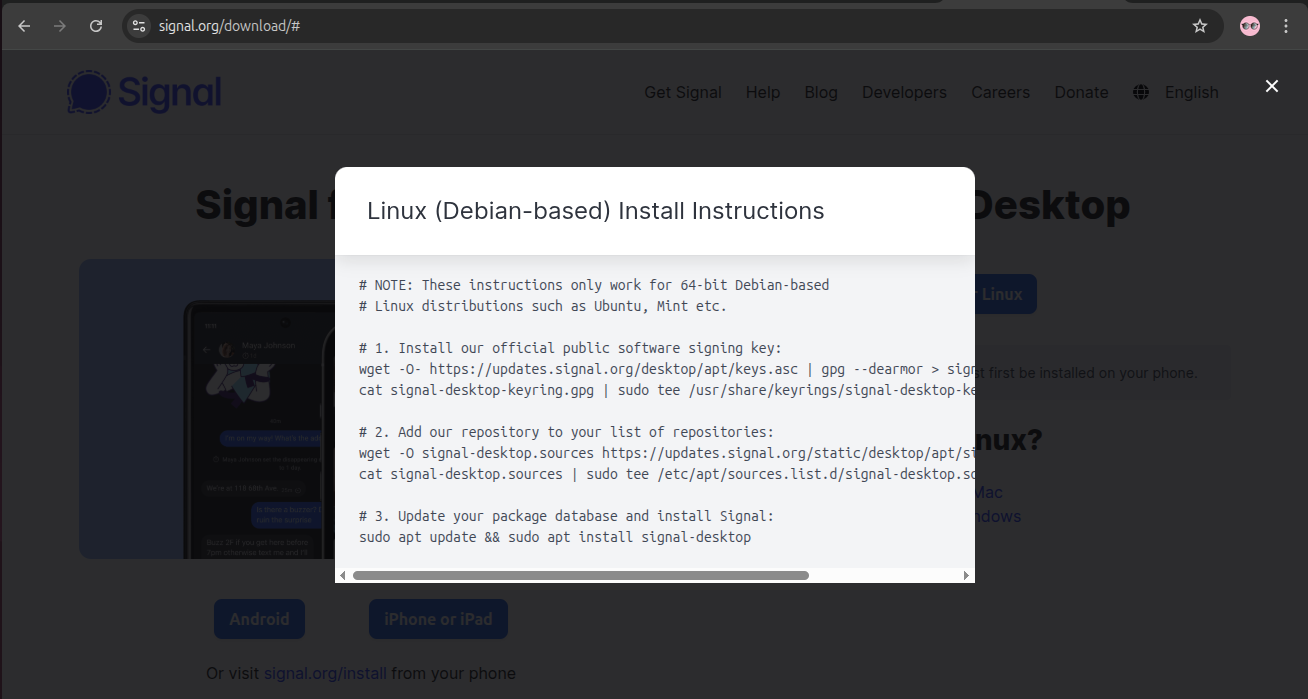Open the Chrome profile avatar
This screenshot has width=1308, height=699.
pos(1249,26)
